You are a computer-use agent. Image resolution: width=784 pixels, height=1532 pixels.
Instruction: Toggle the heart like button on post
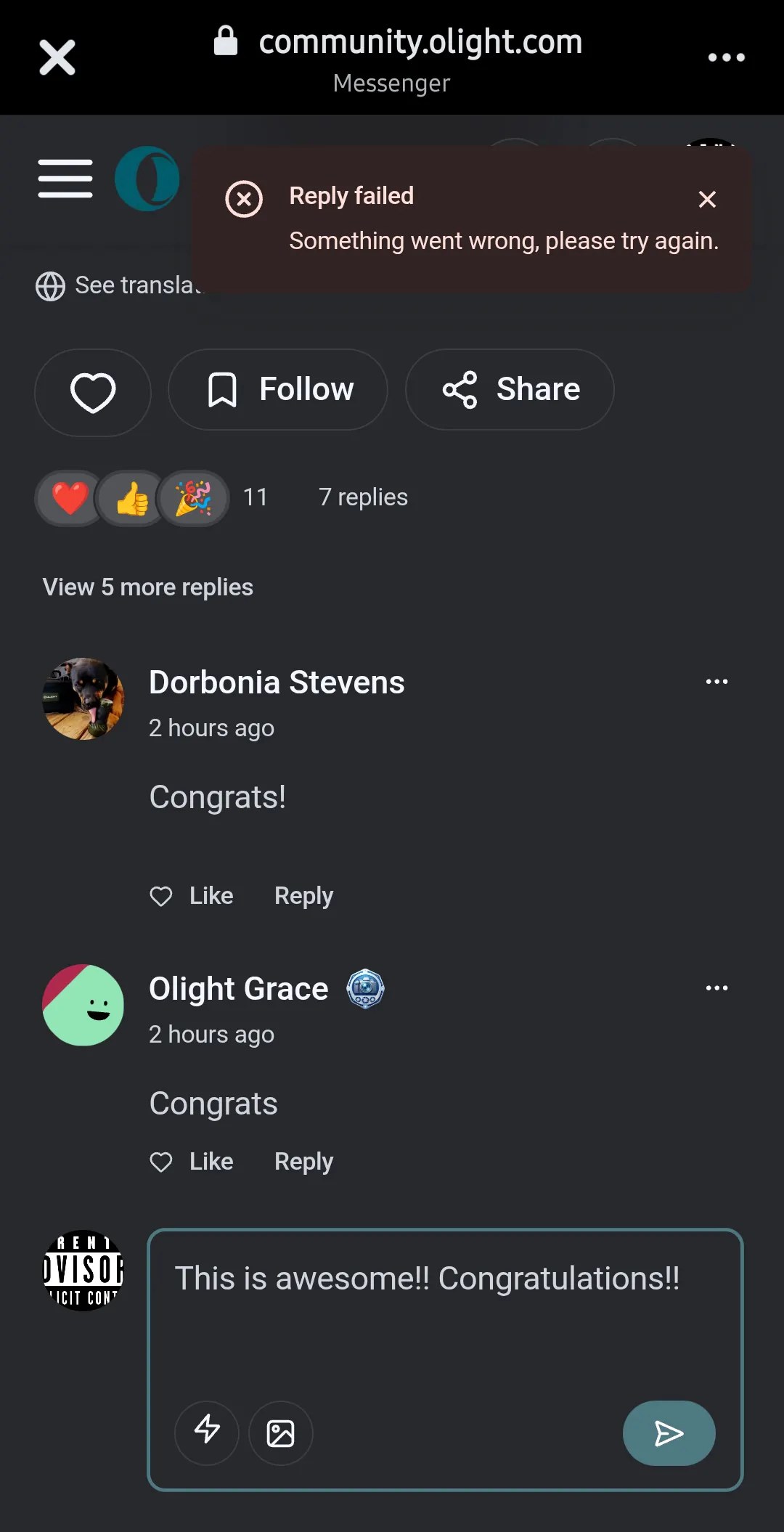(x=93, y=392)
